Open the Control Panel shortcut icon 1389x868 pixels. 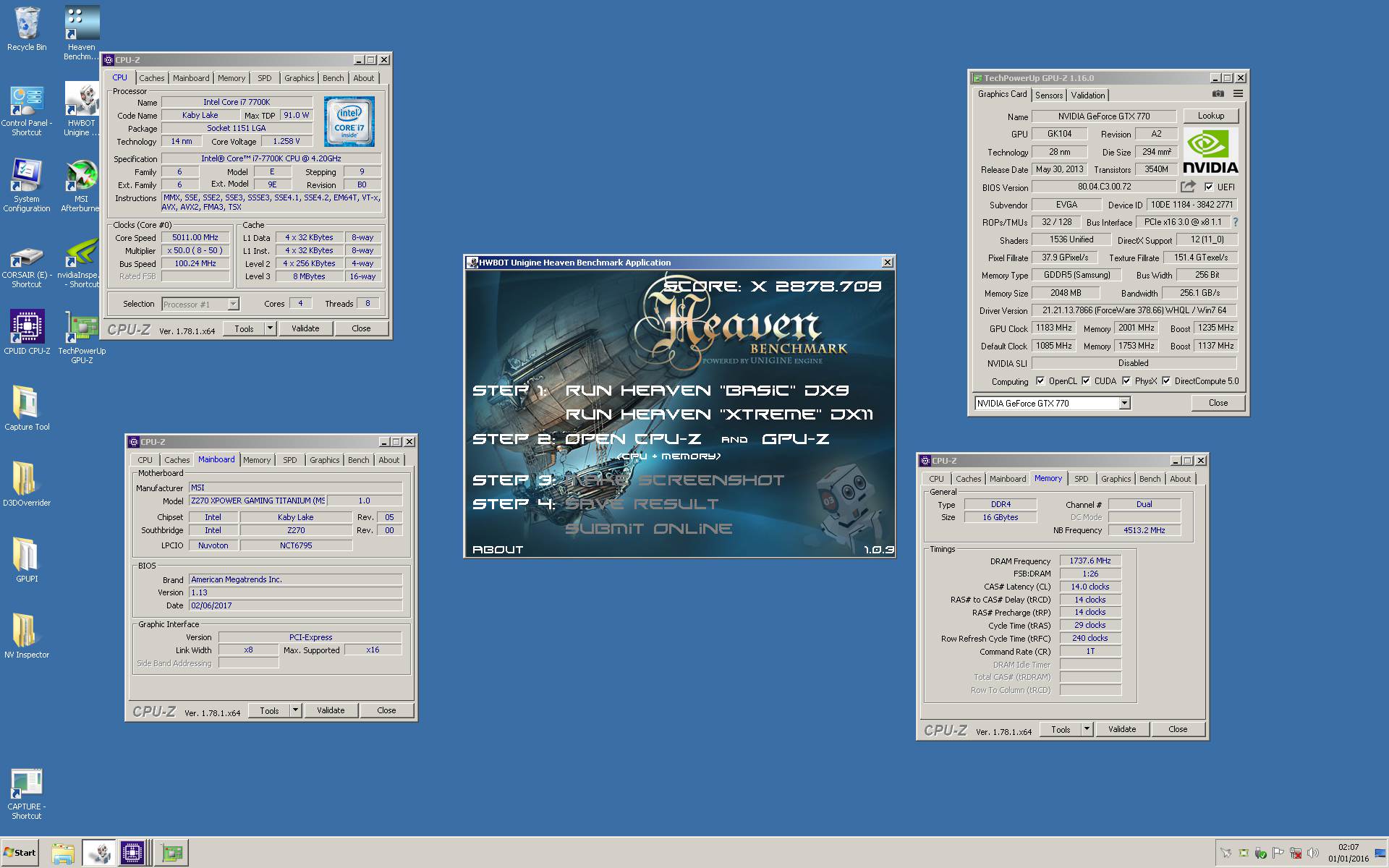tap(27, 110)
